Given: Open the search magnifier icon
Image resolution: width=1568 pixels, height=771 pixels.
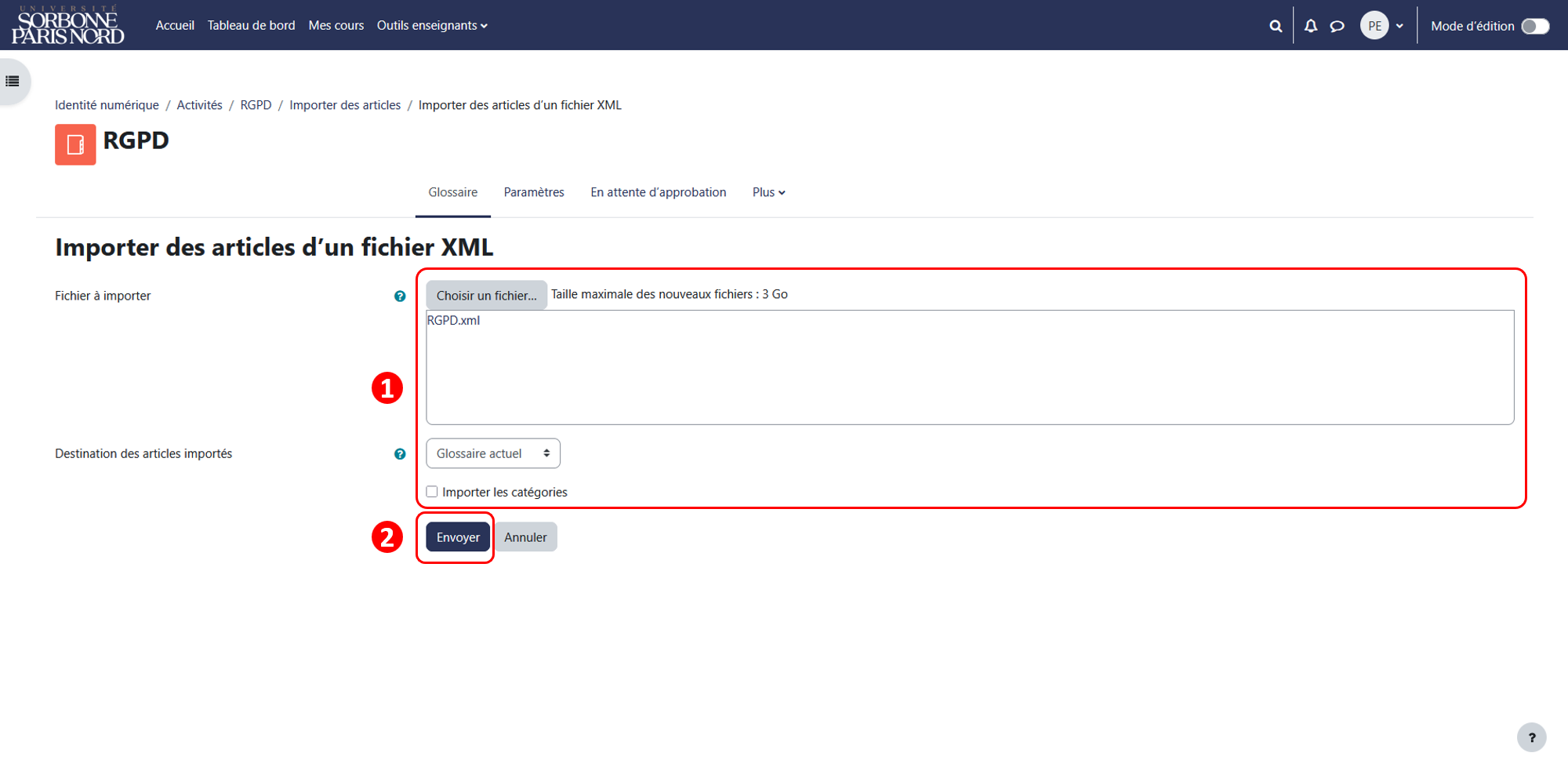Looking at the screenshot, I should coord(1276,26).
